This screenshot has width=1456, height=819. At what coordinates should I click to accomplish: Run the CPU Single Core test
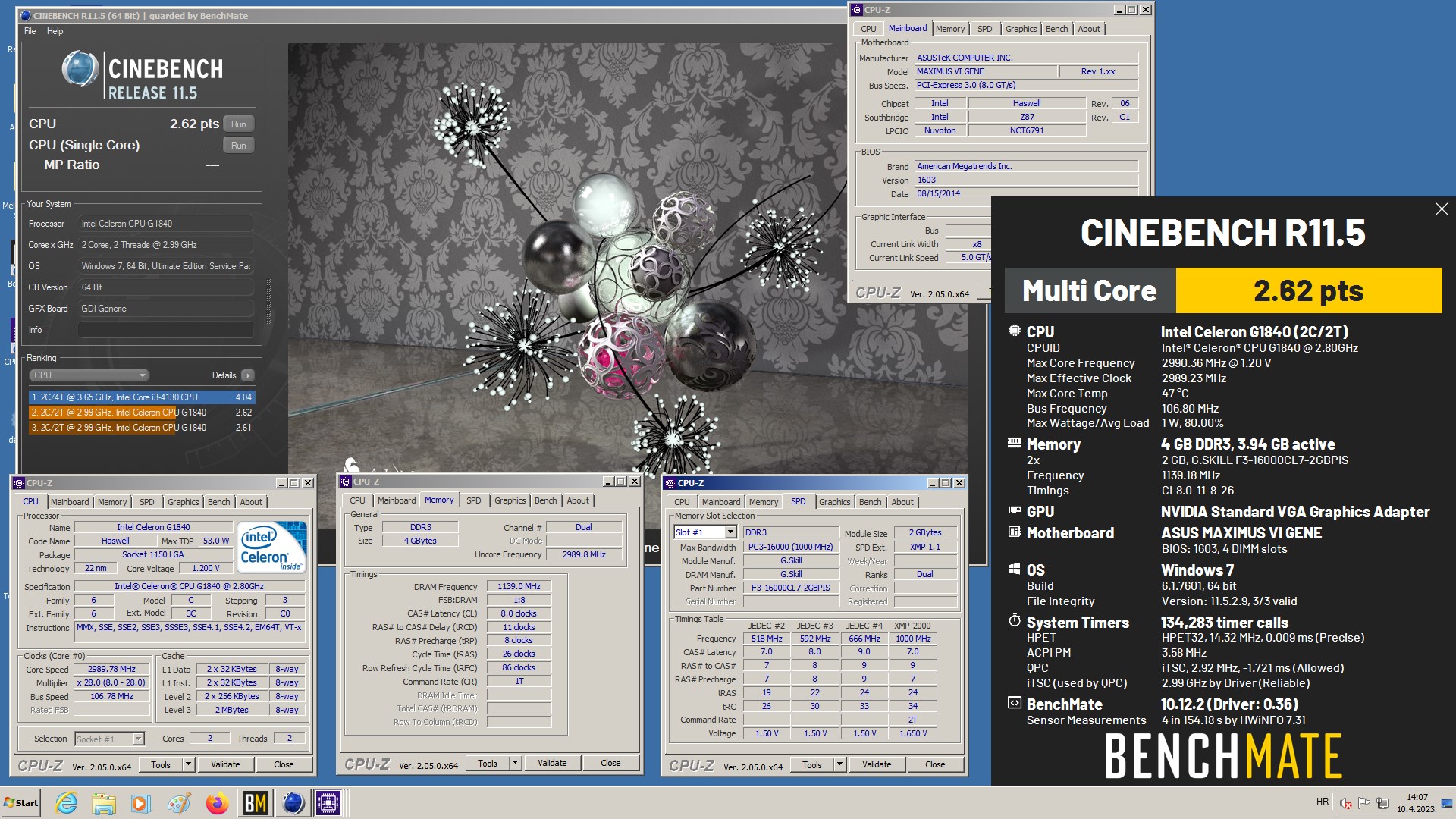click(239, 146)
